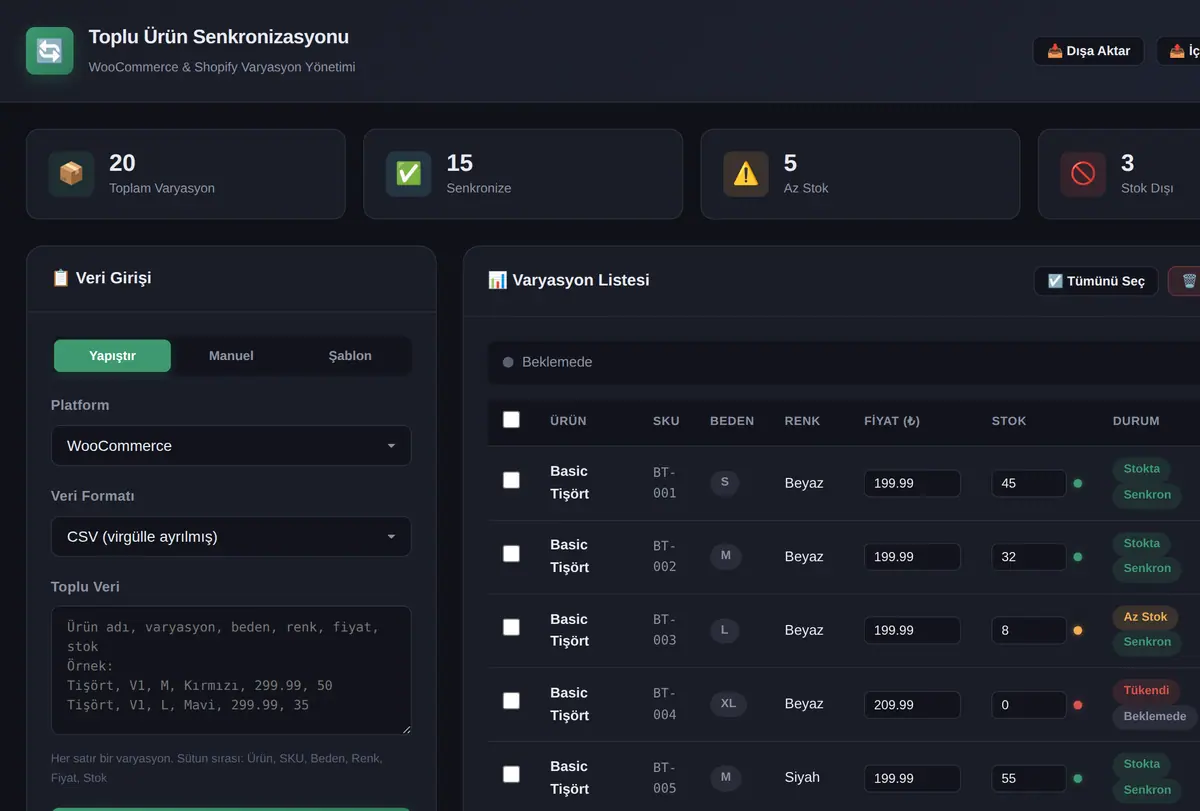Click the Senkron badge in BT-005 row
The width and height of the screenshot is (1200, 811).
click(1147, 790)
